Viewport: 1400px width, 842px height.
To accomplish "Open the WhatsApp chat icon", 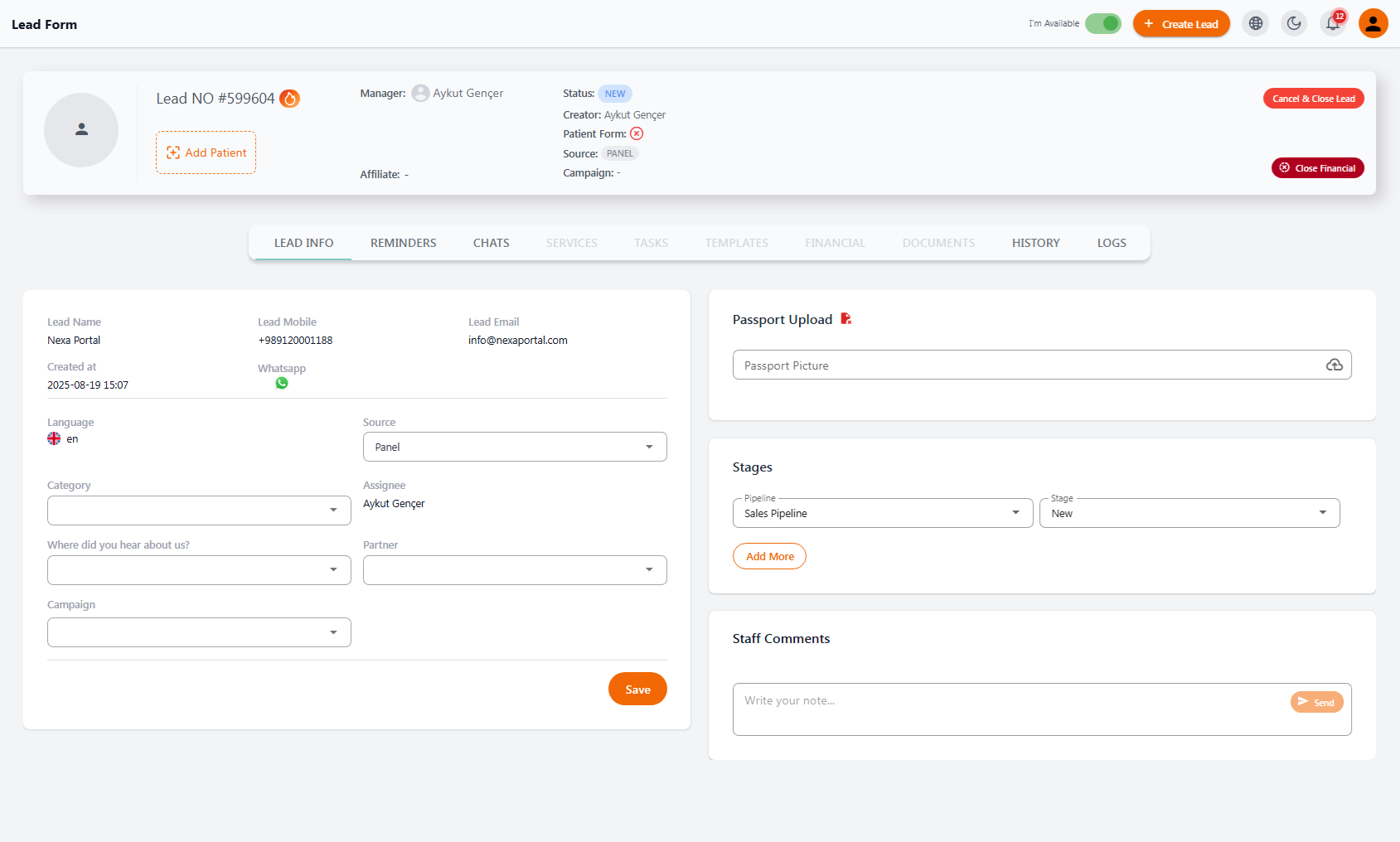I will [x=282, y=383].
